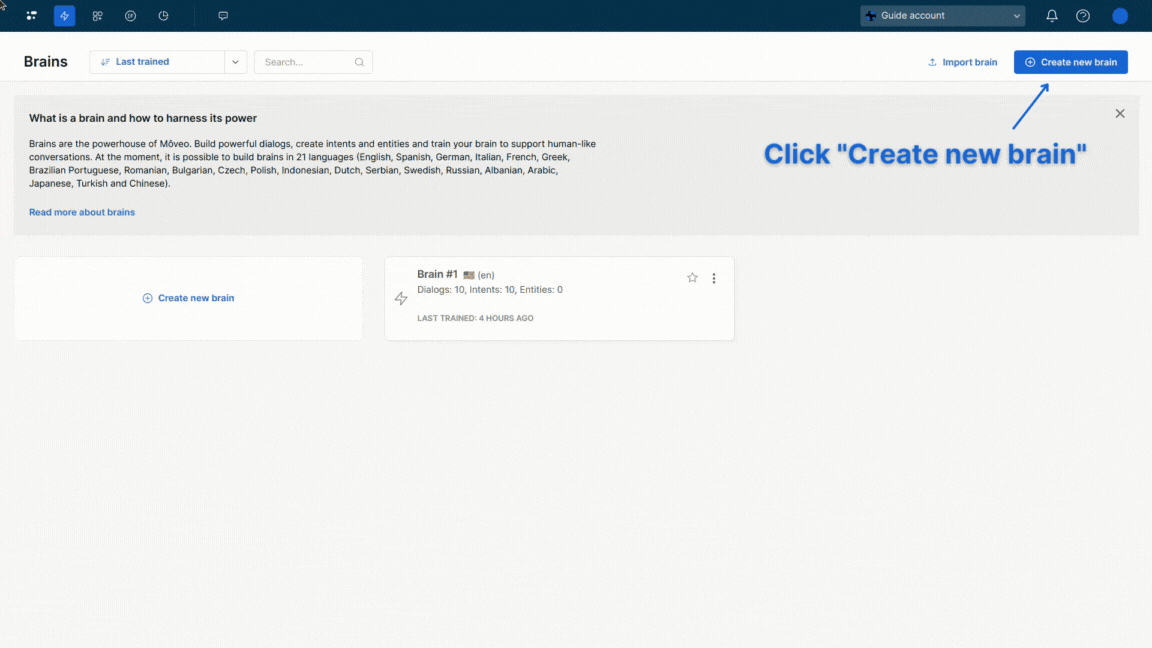Open the rules 'IF' circle icon
The image size is (1152, 648).
130,16
